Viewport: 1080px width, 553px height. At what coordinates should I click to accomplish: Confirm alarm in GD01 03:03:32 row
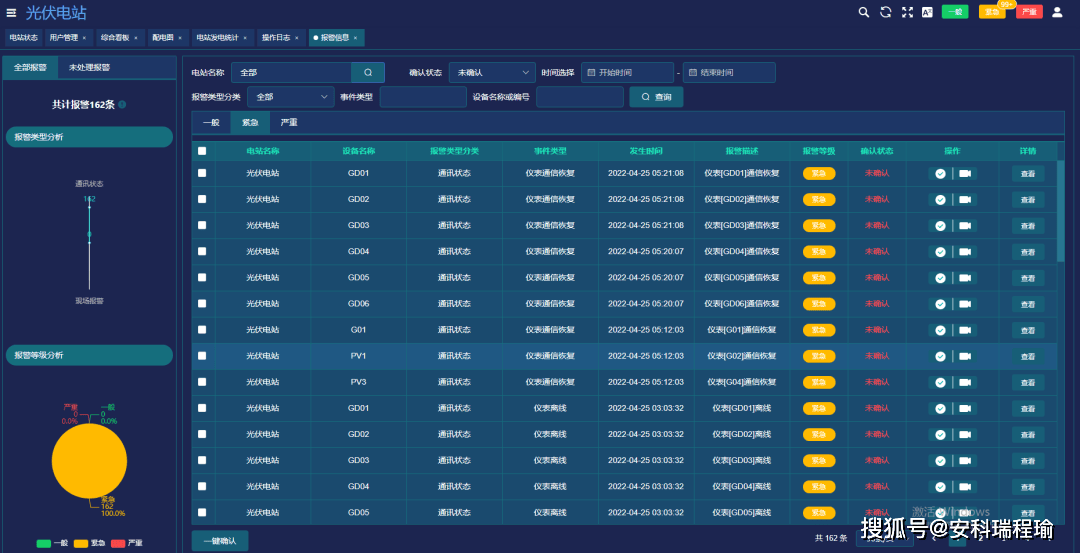coord(940,408)
